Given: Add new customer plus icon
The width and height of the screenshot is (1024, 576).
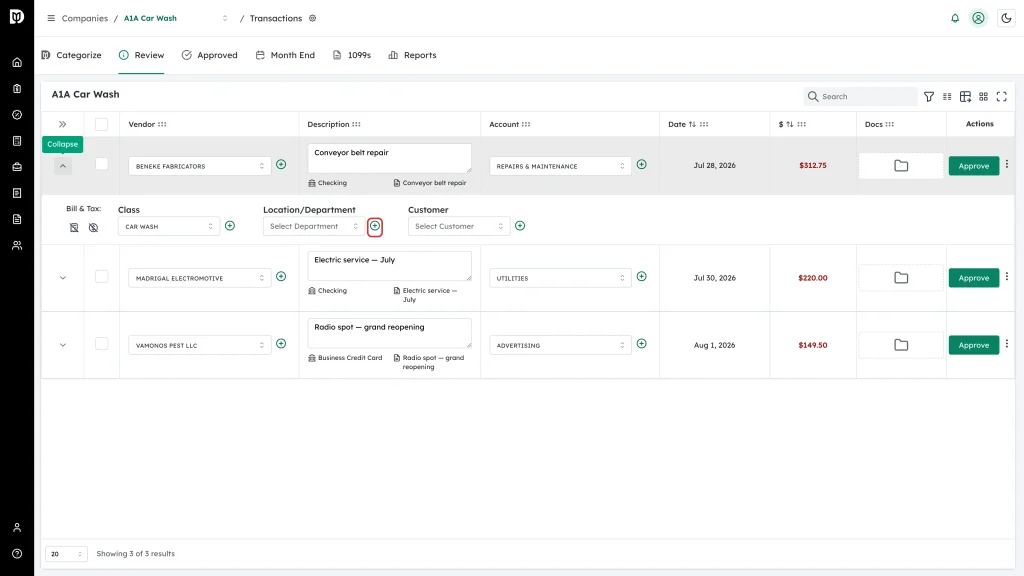Looking at the screenshot, I should (x=520, y=226).
